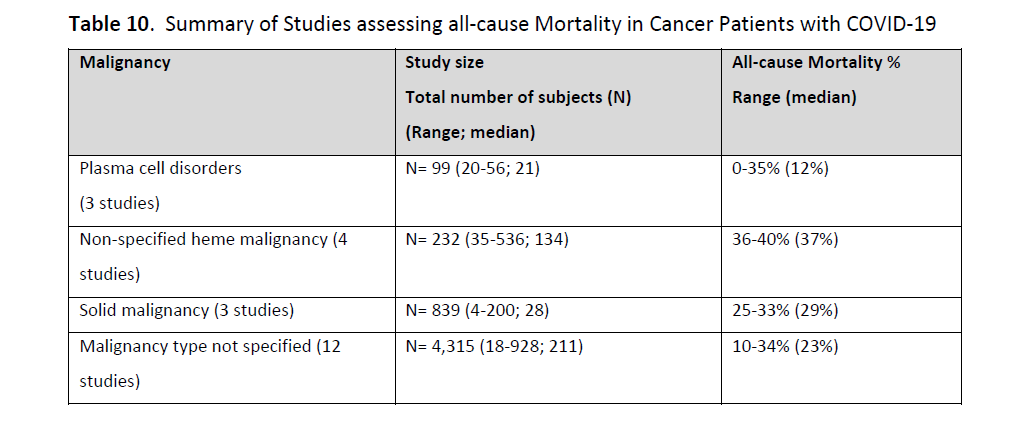Select the 'N= 99 (20-56; 21)' cell

coord(472,168)
